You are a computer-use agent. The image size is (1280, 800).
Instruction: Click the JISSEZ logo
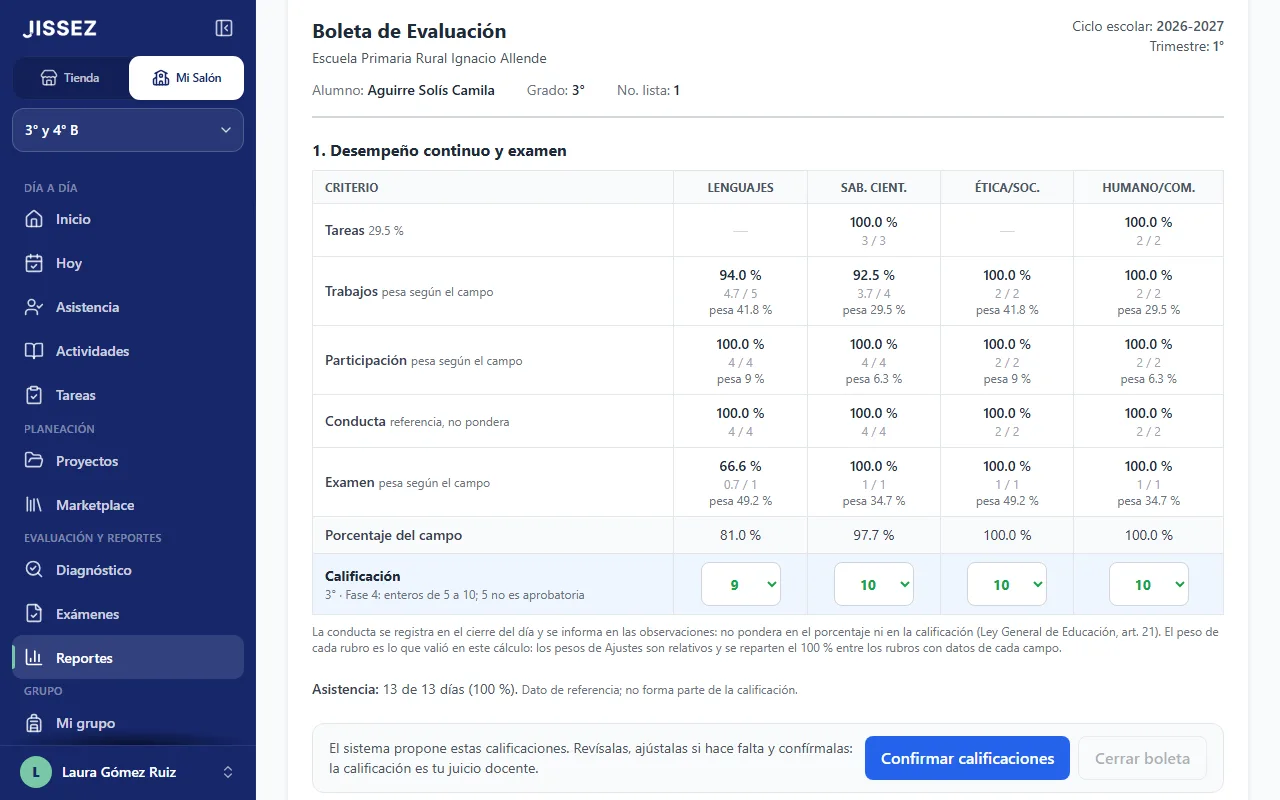point(60,29)
